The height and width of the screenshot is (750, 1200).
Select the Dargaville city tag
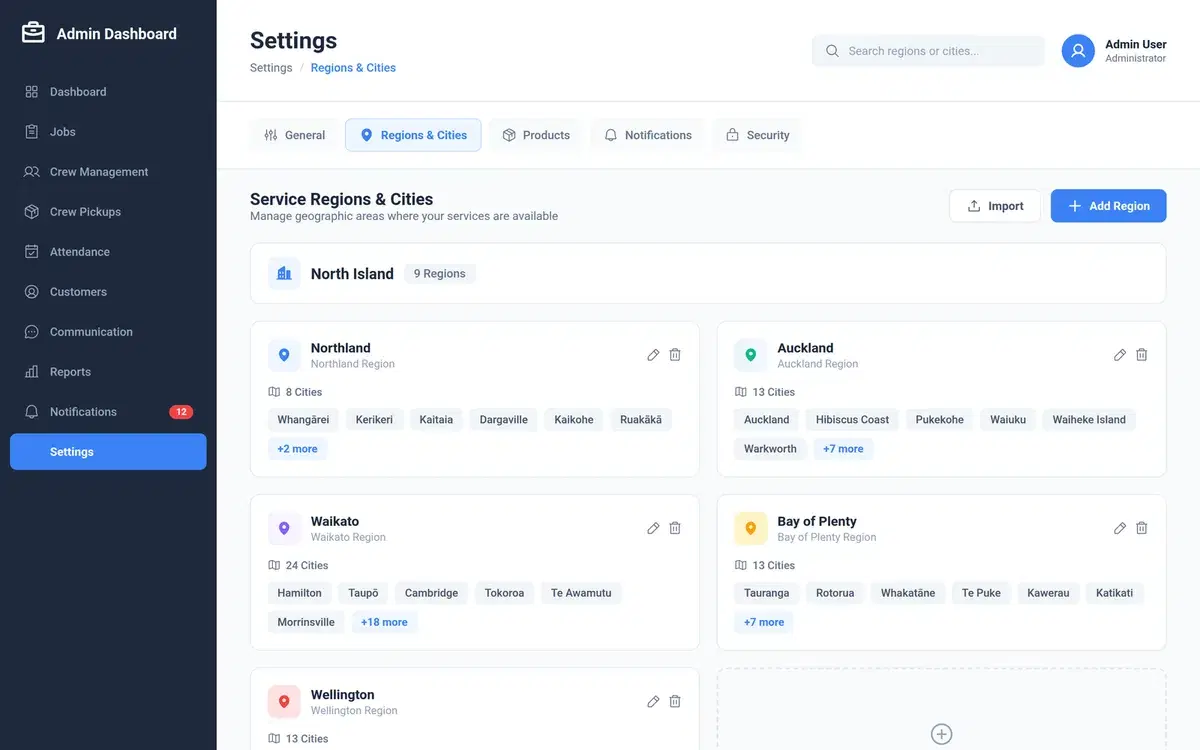tap(504, 420)
